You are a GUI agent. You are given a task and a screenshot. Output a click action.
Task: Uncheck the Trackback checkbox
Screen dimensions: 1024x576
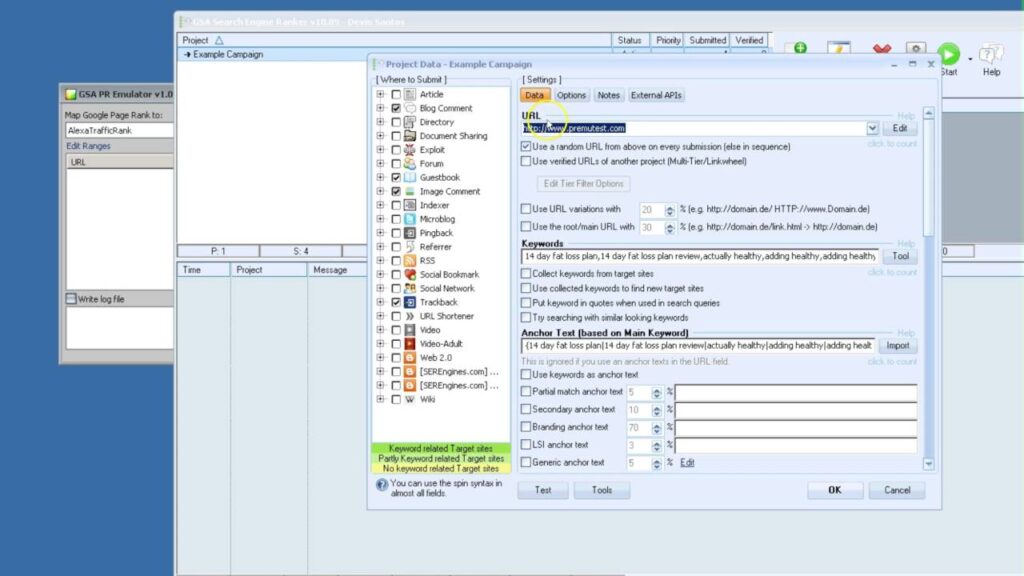pos(396,302)
